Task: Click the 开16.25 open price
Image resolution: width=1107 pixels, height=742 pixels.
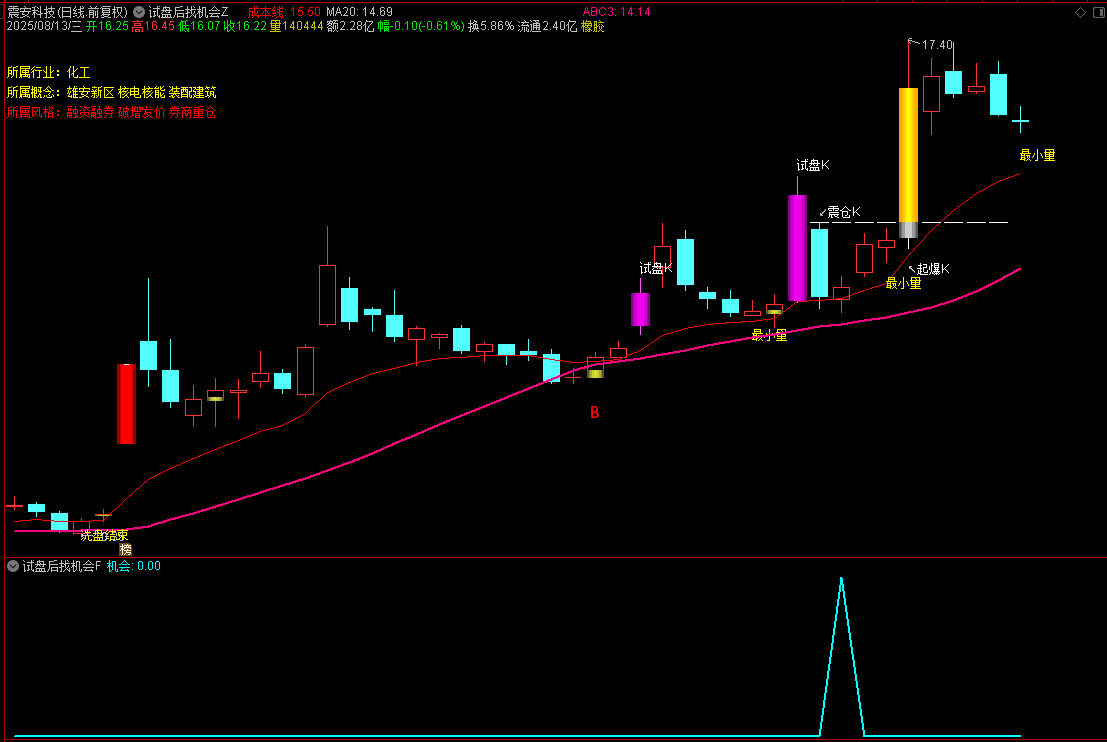Action: [107, 26]
